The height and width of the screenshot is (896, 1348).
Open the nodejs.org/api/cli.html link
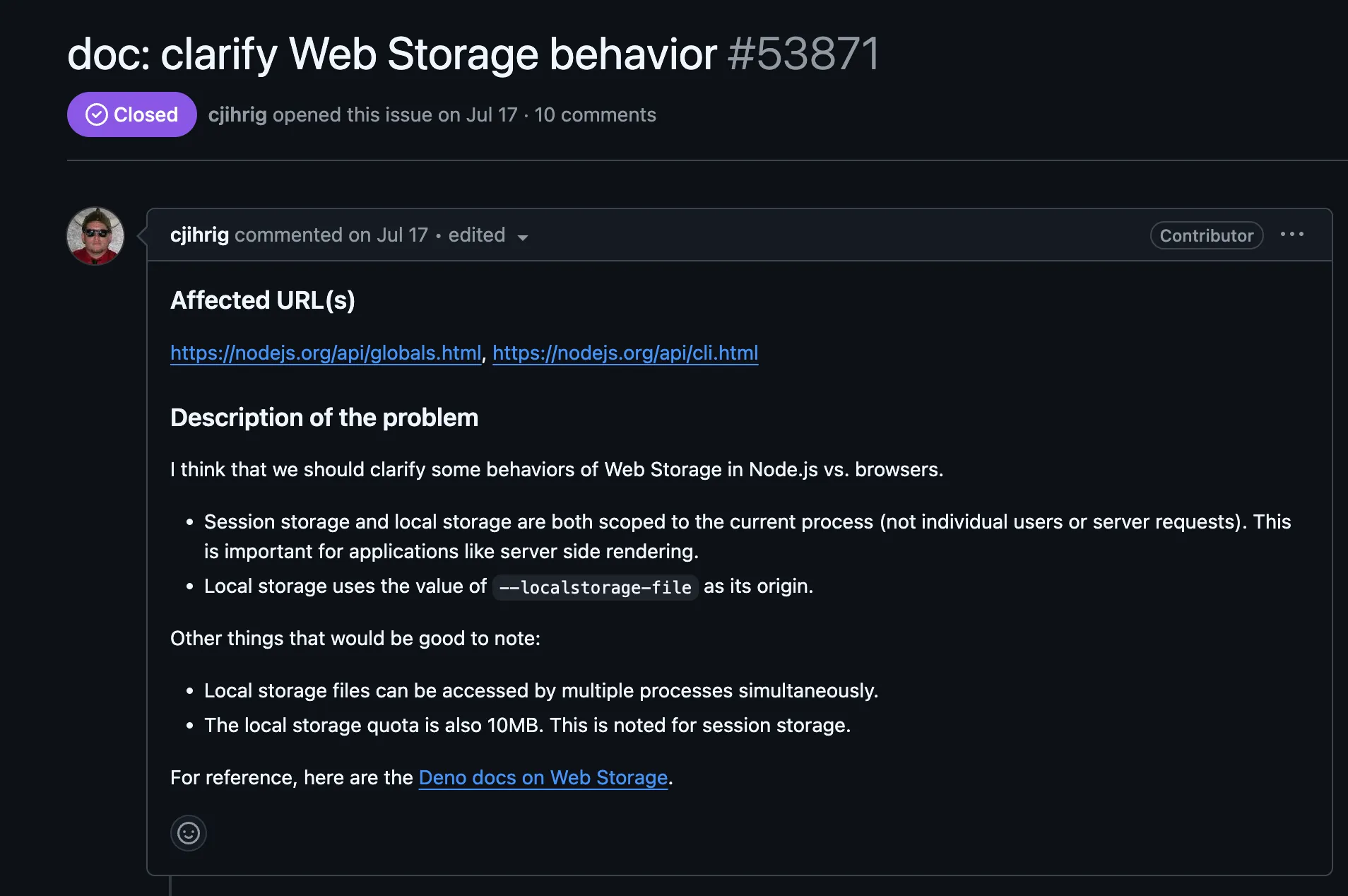[625, 353]
